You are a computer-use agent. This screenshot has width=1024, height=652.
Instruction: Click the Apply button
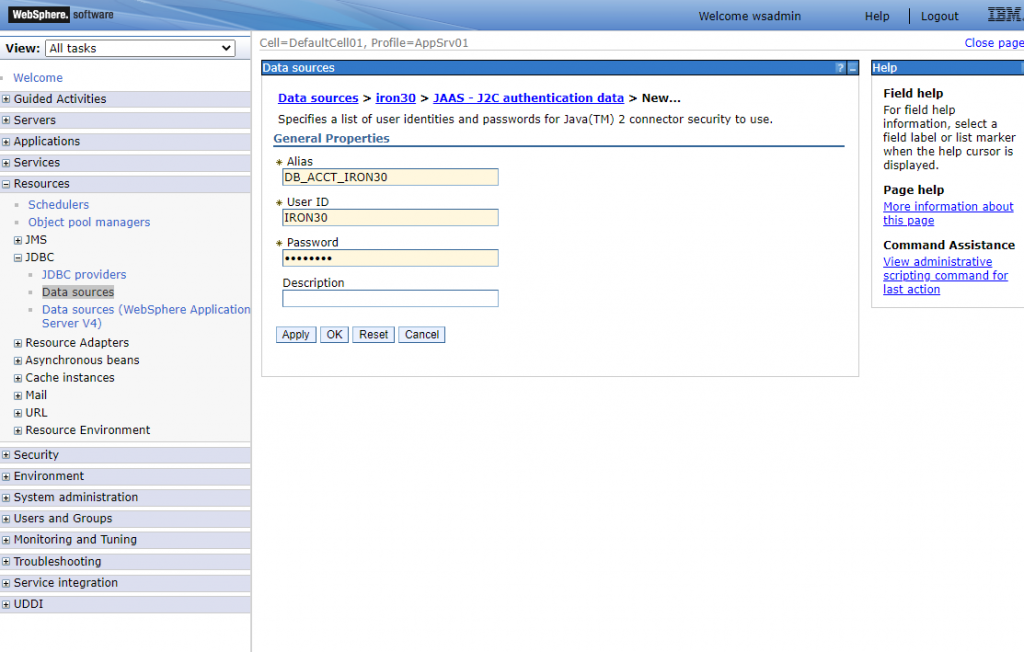(296, 334)
